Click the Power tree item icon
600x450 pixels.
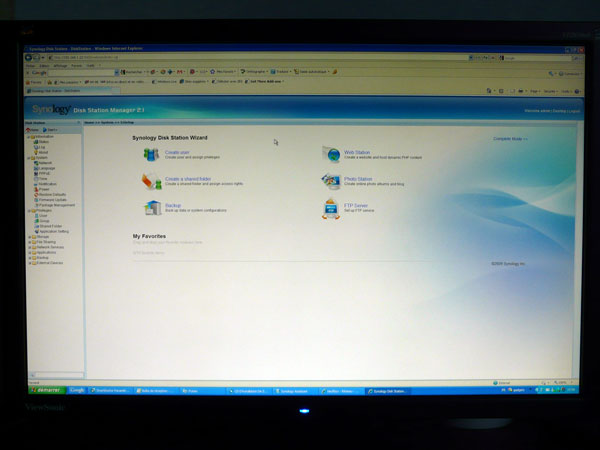(x=36, y=189)
